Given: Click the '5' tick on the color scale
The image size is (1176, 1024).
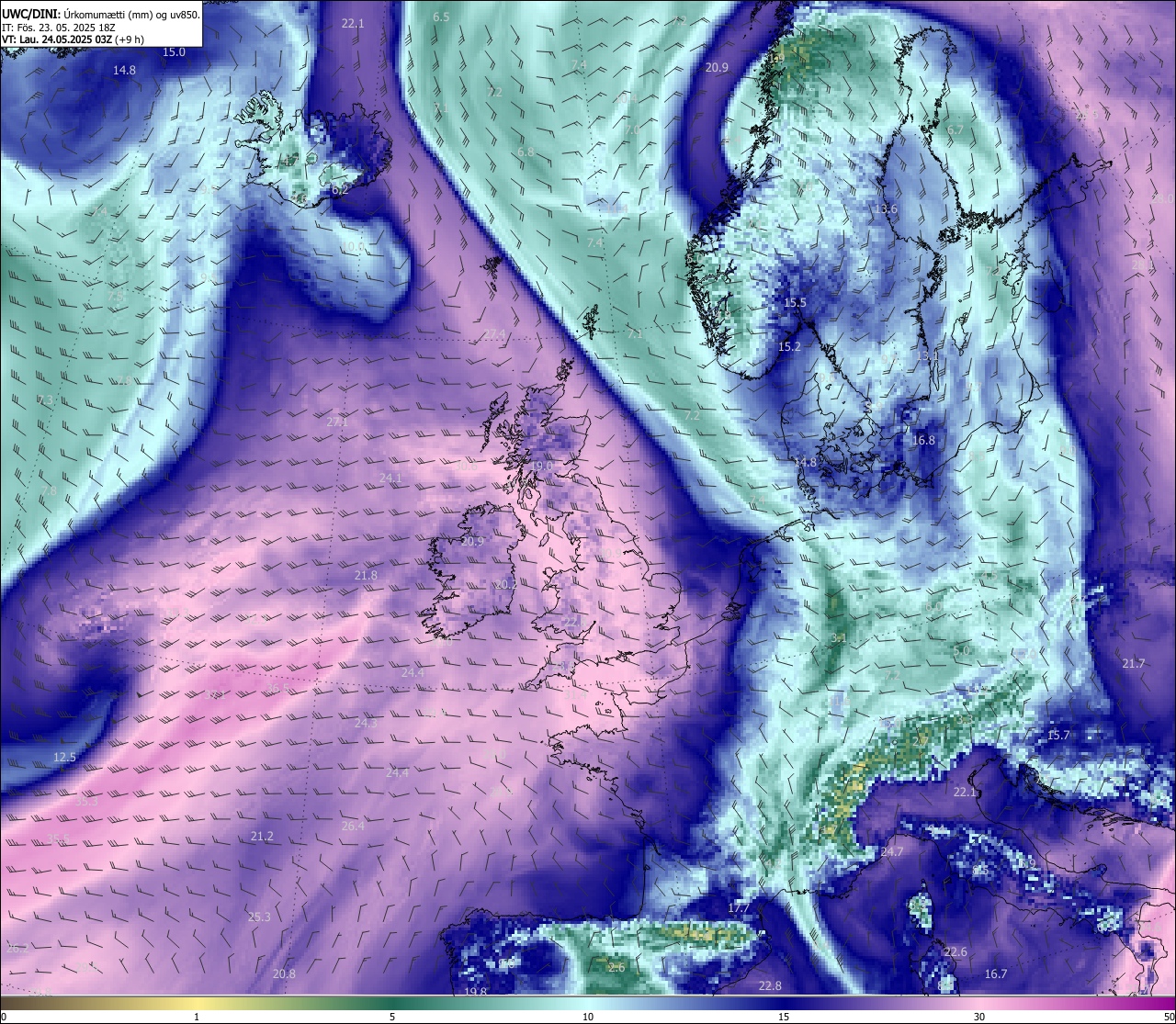Looking at the screenshot, I should [x=392, y=1017].
